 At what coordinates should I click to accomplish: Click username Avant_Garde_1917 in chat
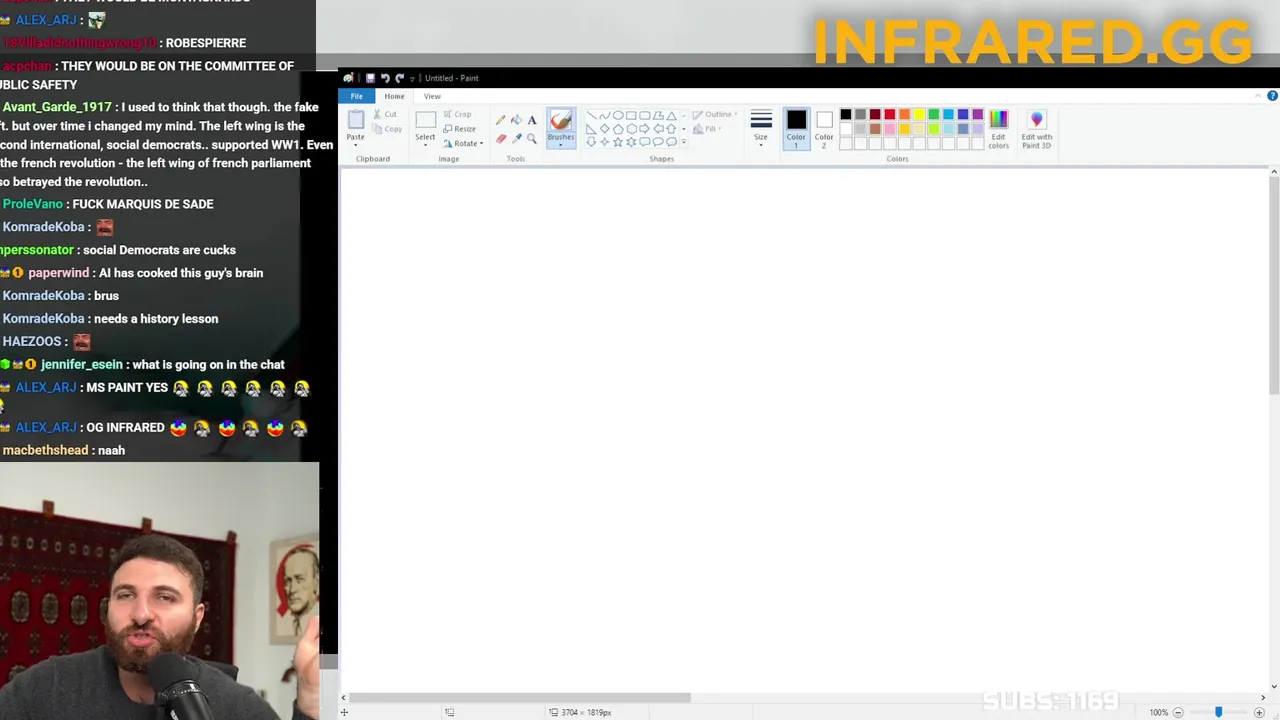pyautogui.click(x=57, y=107)
